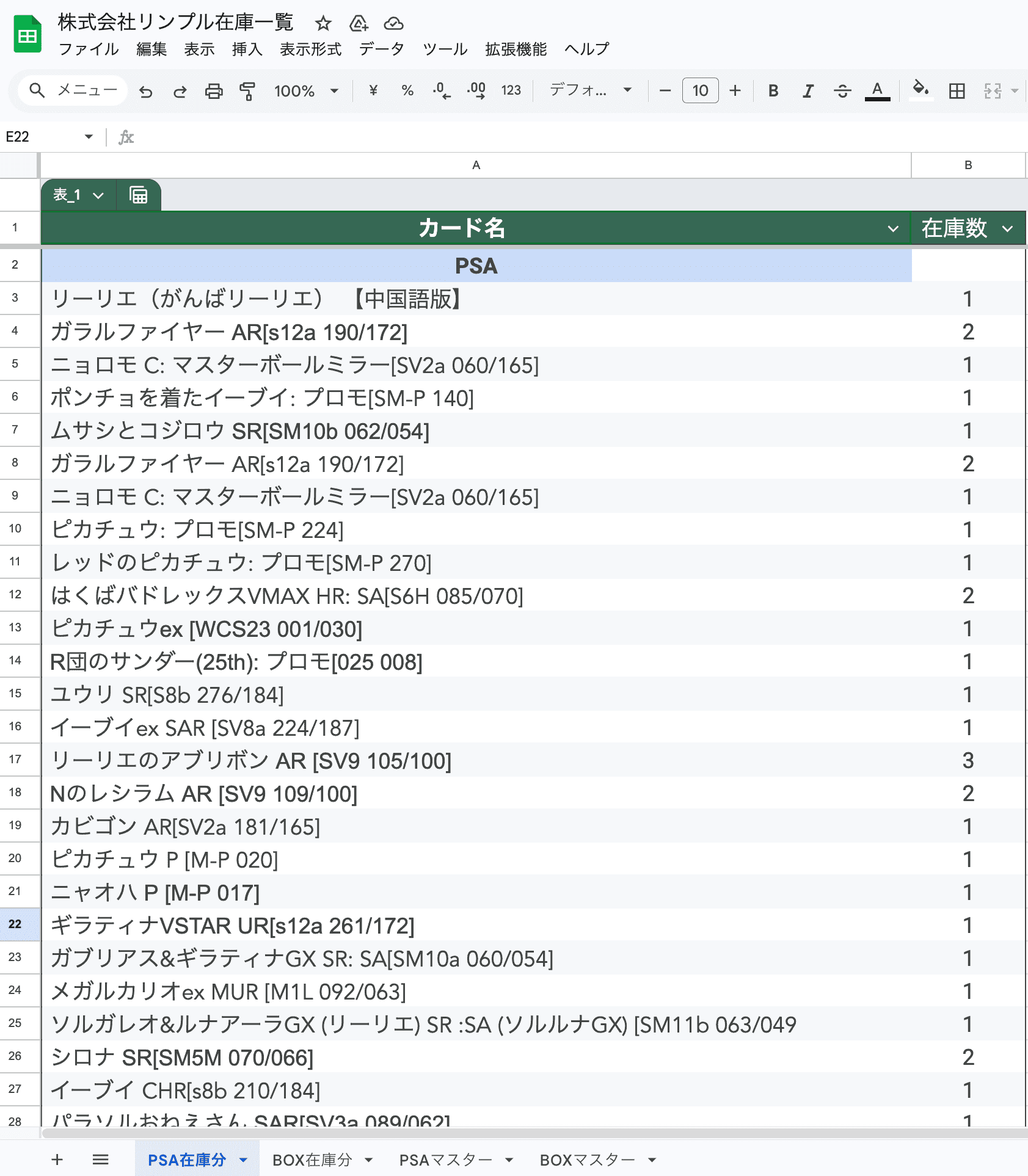Open the all sheets list icon
The width and height of the screenshot is (1028, 1176).
coord(101,1160)
